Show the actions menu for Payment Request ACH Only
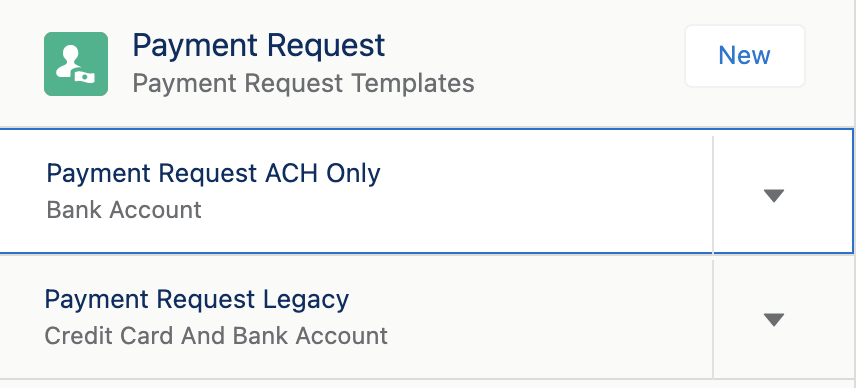862x388 pixels. [773, 195]
